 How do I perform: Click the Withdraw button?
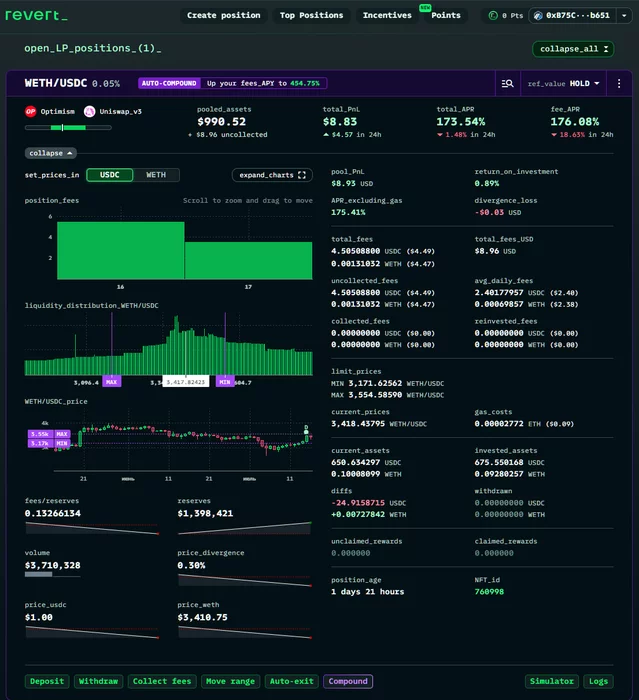point(98,681)
